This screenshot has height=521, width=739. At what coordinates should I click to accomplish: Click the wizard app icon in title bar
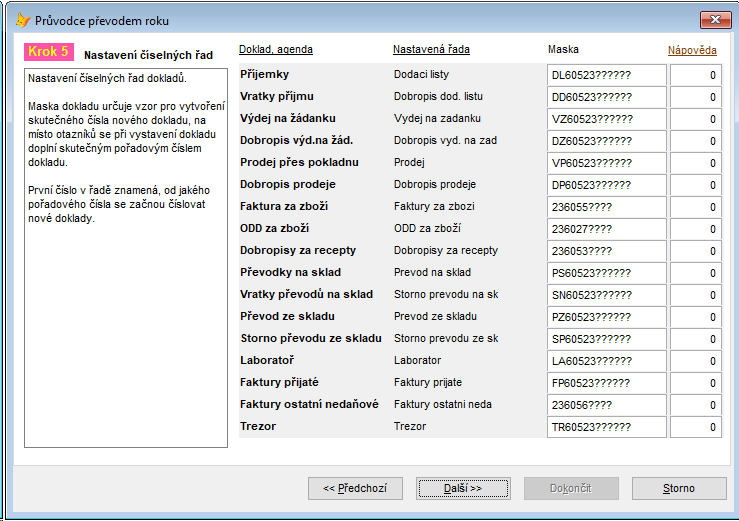pos(23,20)
